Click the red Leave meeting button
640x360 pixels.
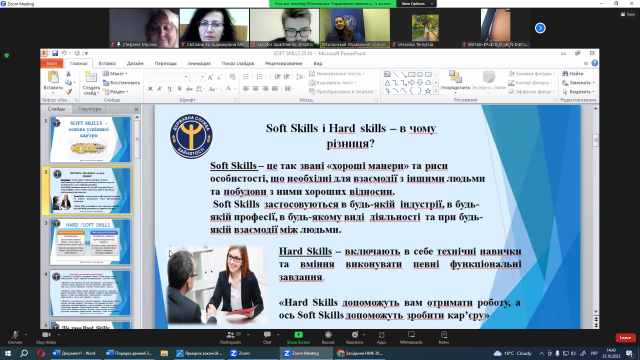pyautogui.click(x=625, y=338)
